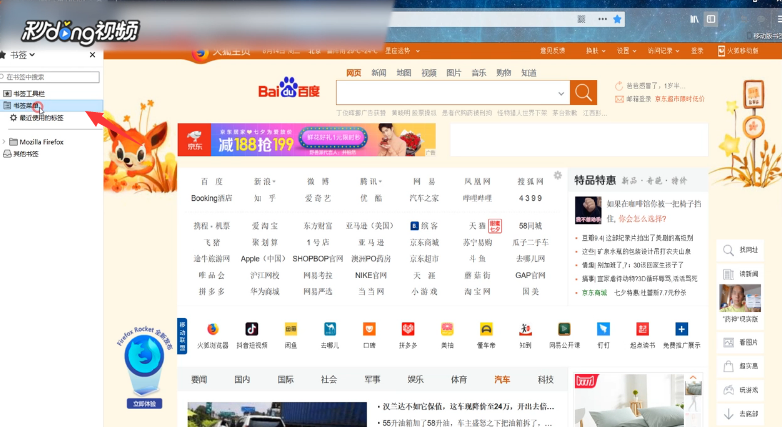Click the 读新闻 newspaper tool

tap(740, 274)
